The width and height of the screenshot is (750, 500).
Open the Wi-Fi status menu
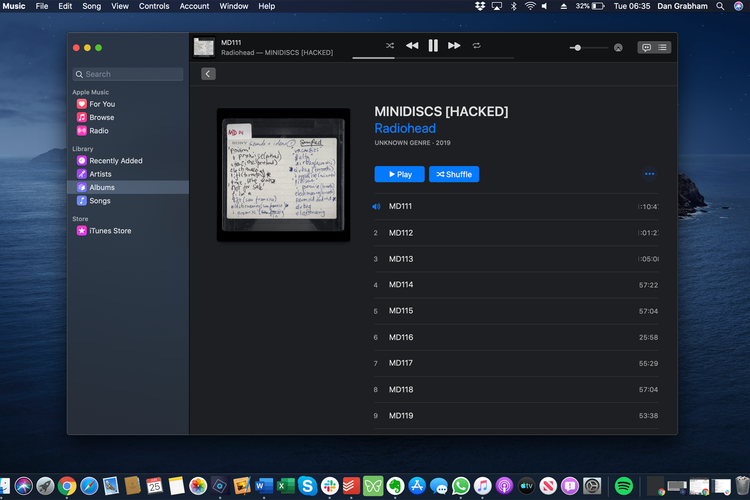click(x=529, y=6)
